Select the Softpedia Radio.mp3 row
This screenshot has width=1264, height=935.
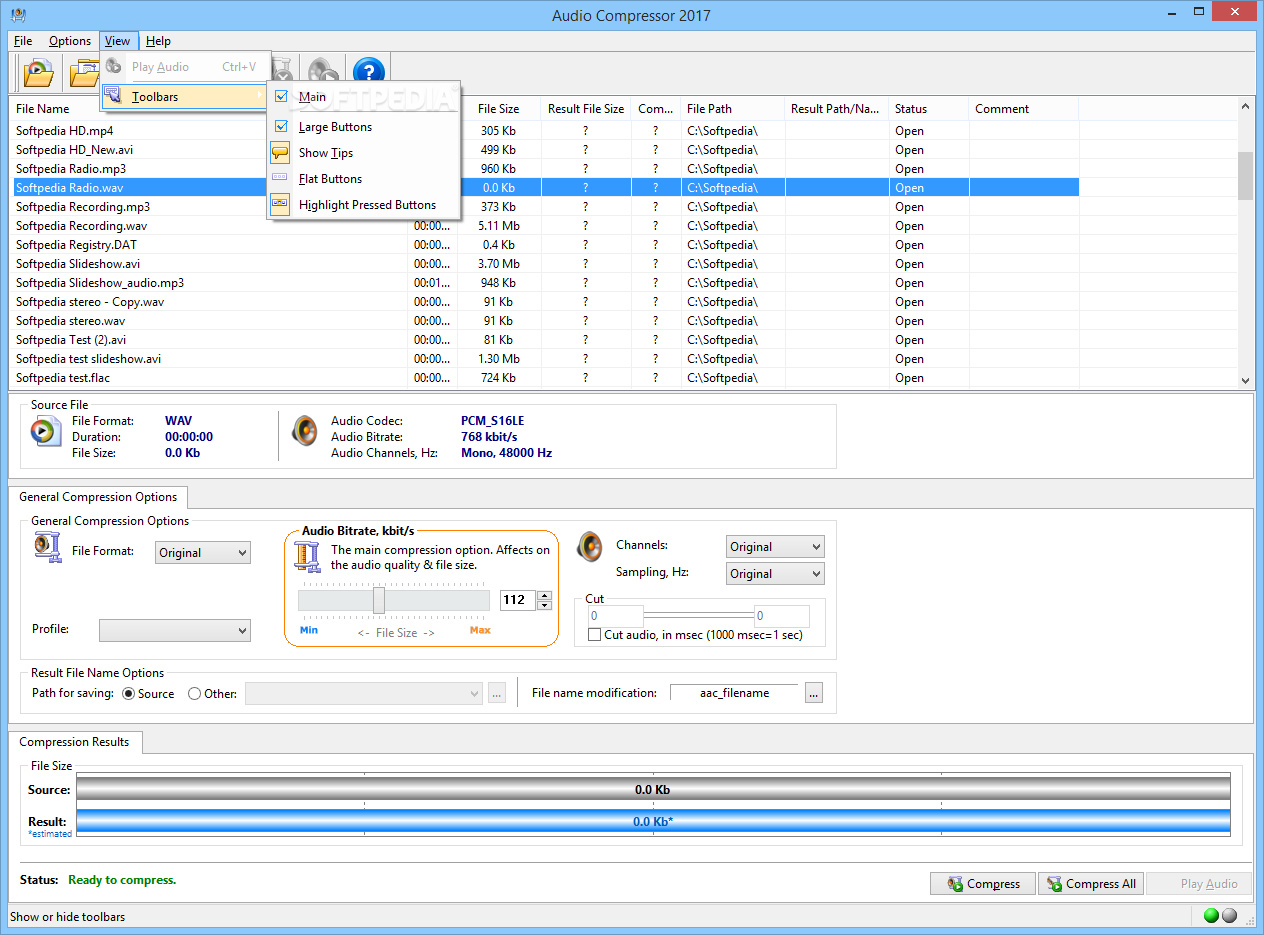pyautogui.click(x=546, y=169)
